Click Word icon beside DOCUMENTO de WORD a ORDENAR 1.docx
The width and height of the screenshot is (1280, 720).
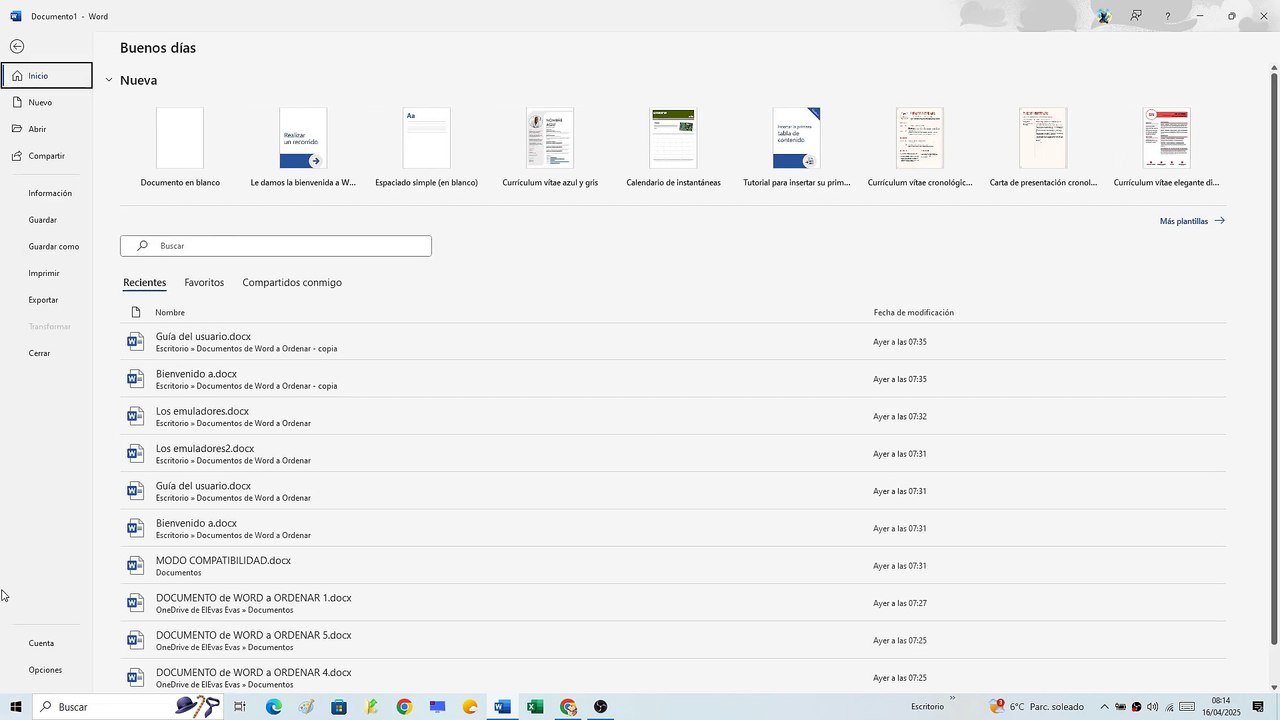point(136,603)
